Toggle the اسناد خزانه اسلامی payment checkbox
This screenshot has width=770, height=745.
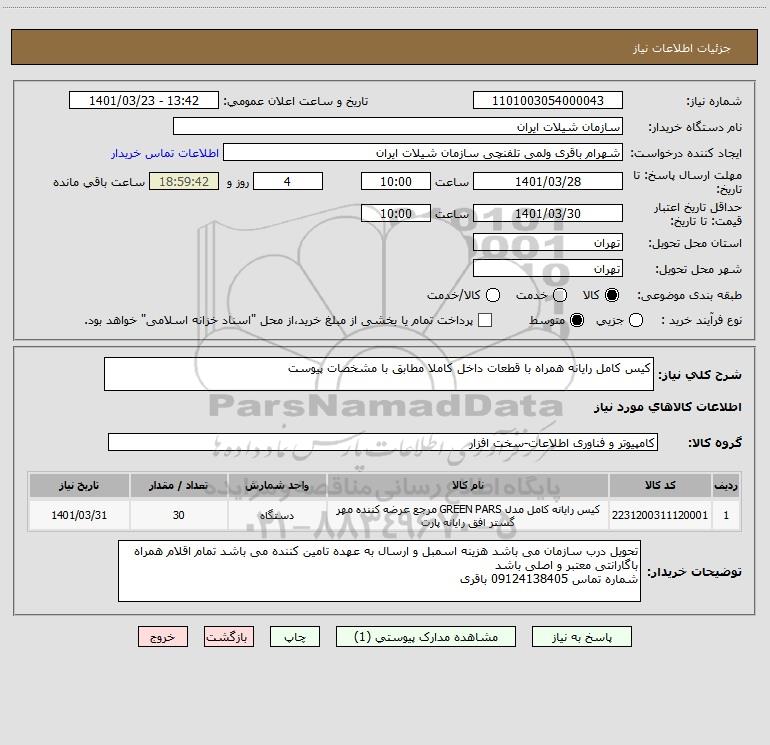click(485, 320)
